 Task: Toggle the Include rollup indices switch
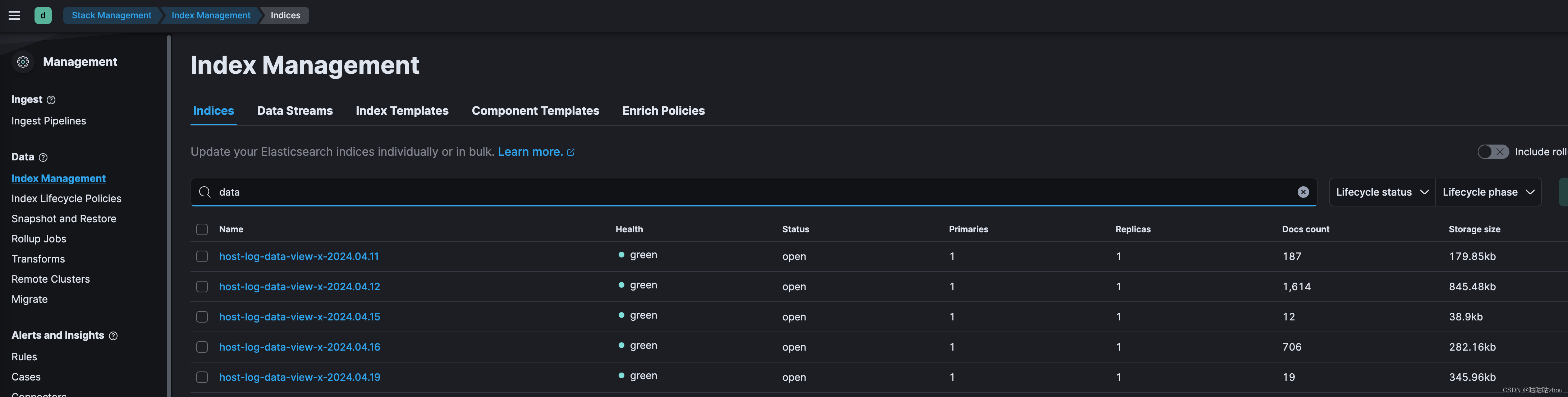click(x=1493, y=152)
